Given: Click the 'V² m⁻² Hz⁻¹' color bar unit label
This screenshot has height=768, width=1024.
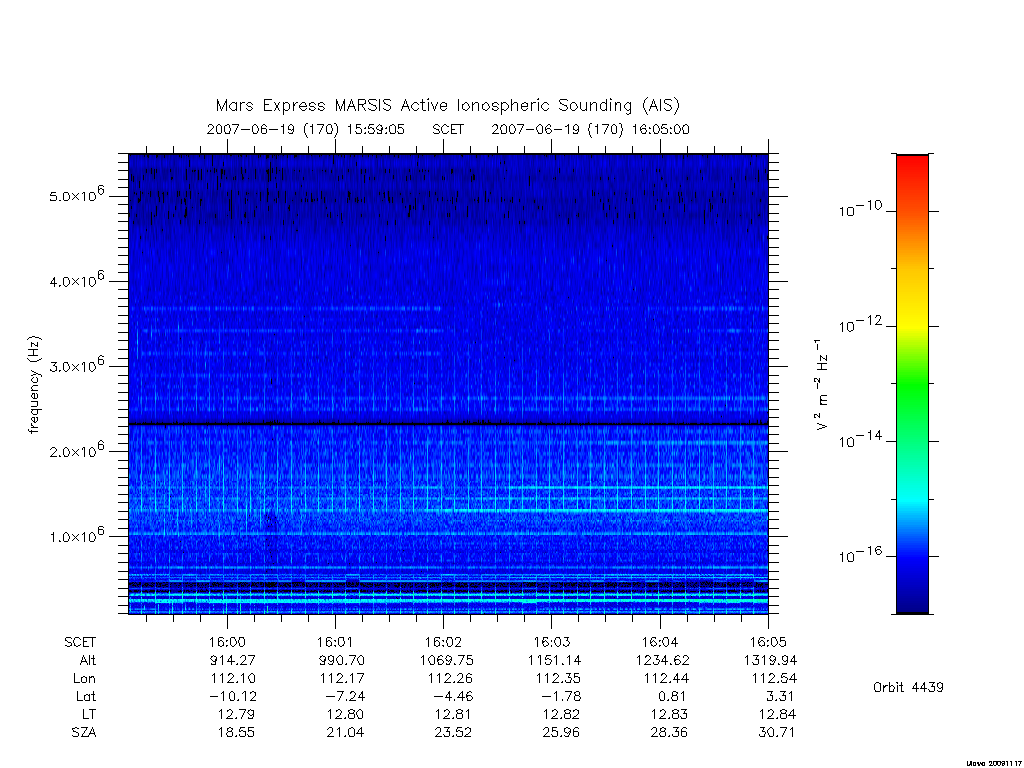Looking at the screenshot, I should [x=821, y=385].
